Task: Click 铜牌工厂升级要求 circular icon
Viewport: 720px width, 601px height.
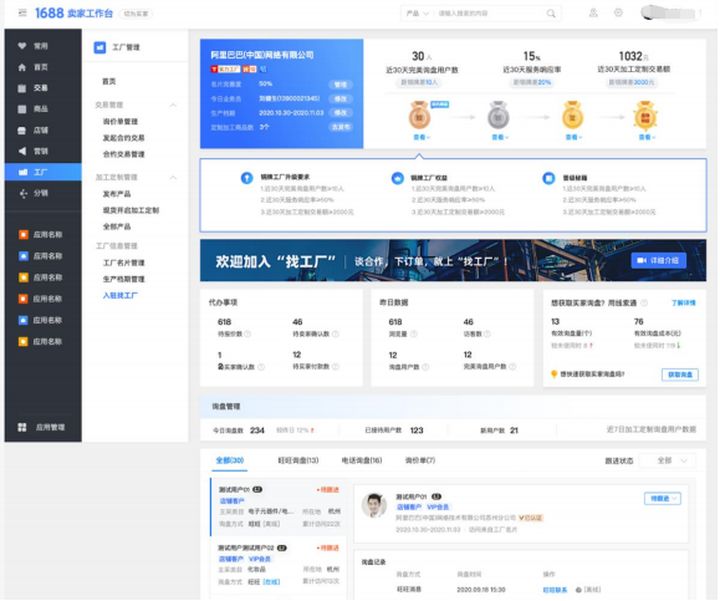Action: (x=247, y=178)
